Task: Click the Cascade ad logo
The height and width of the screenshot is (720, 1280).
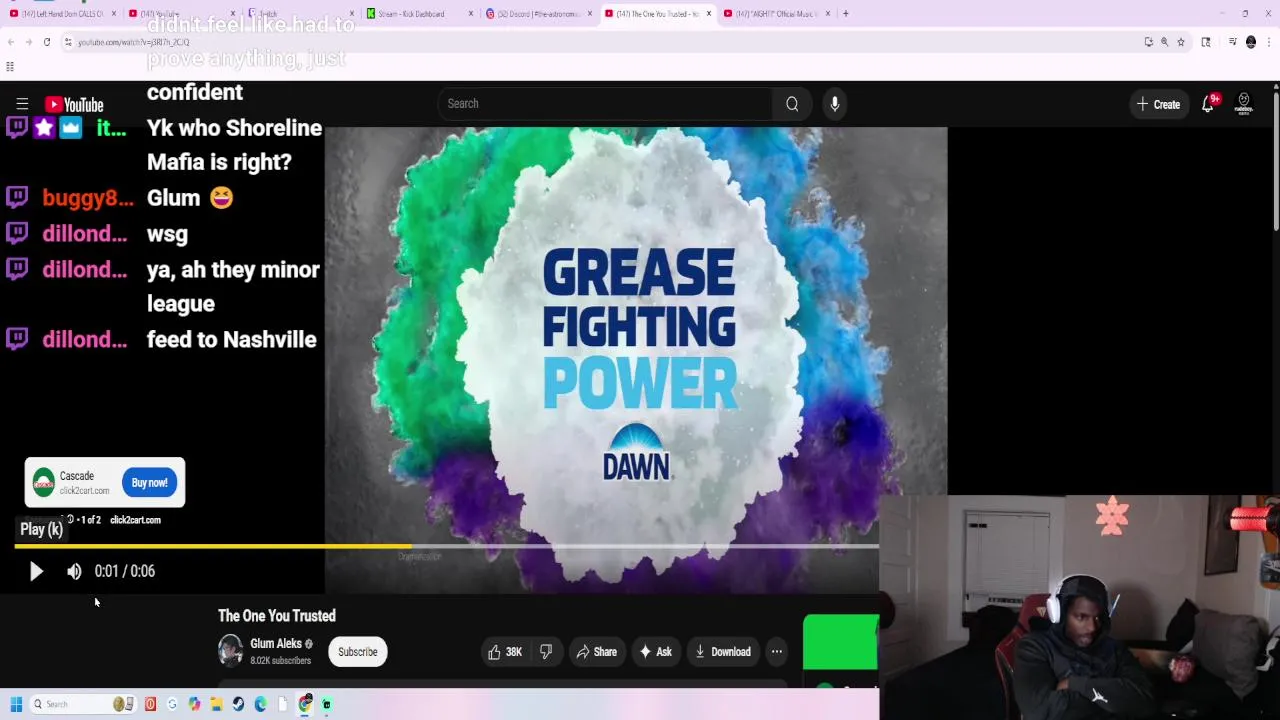Action: (x=43, y=483)
